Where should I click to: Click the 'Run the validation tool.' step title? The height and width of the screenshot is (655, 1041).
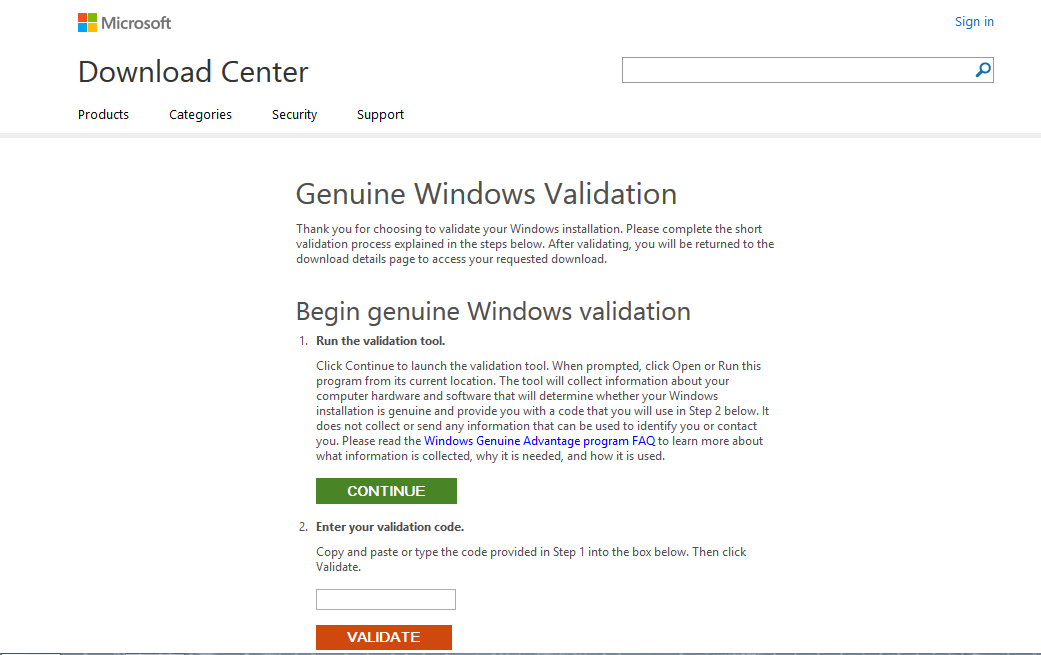click(x=380, y=340)
